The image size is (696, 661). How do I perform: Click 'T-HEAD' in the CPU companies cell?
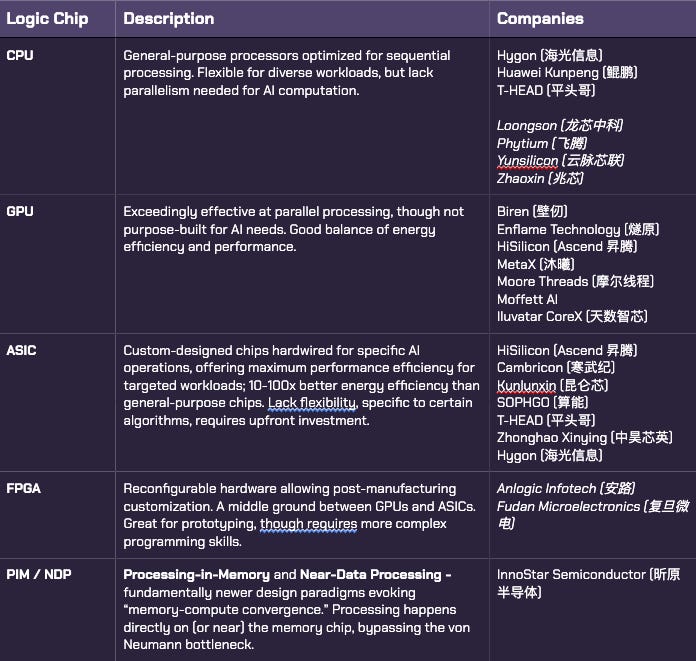tap(546, 91)
